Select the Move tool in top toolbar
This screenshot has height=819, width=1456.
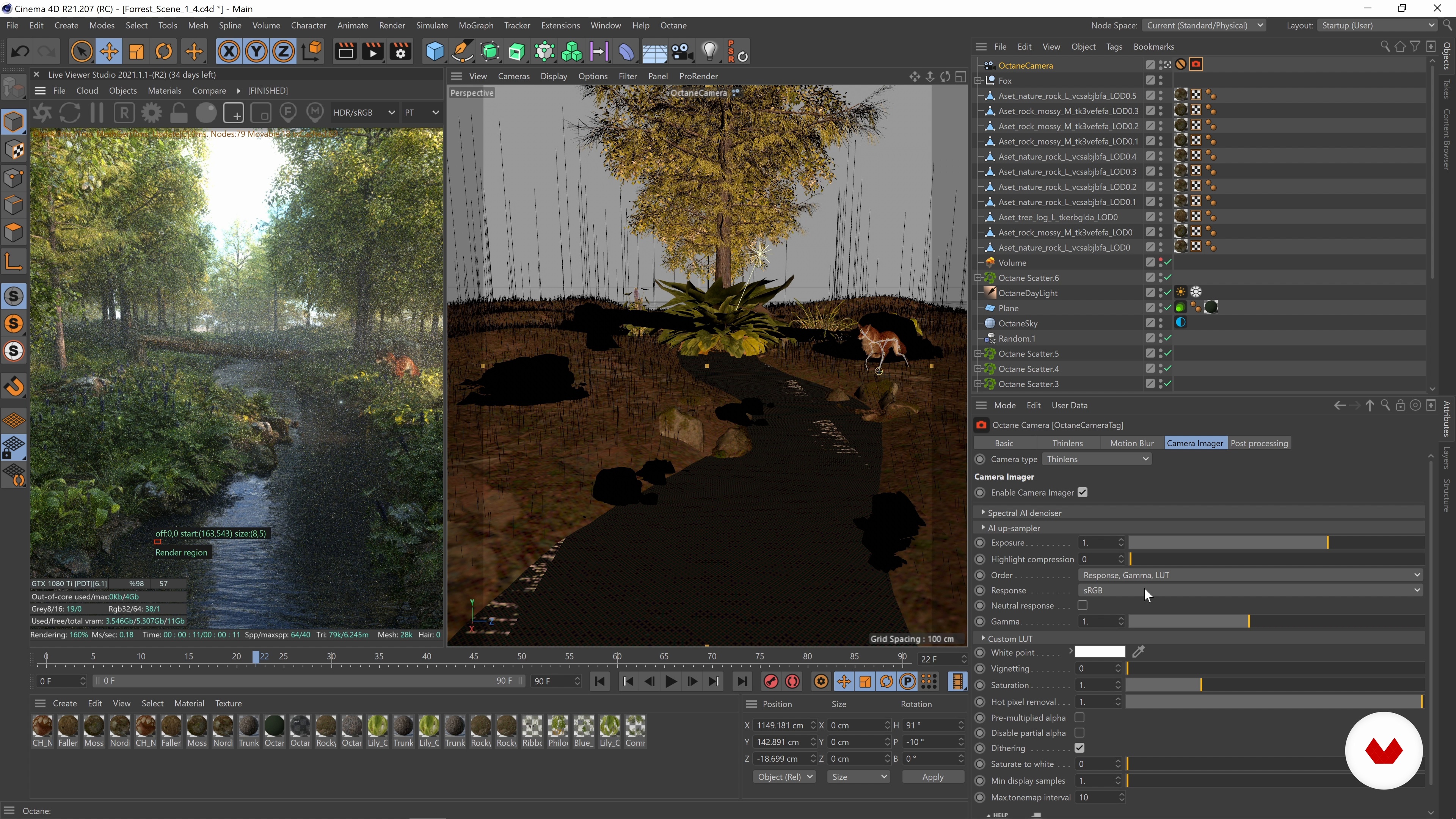[x=108, y=52]
